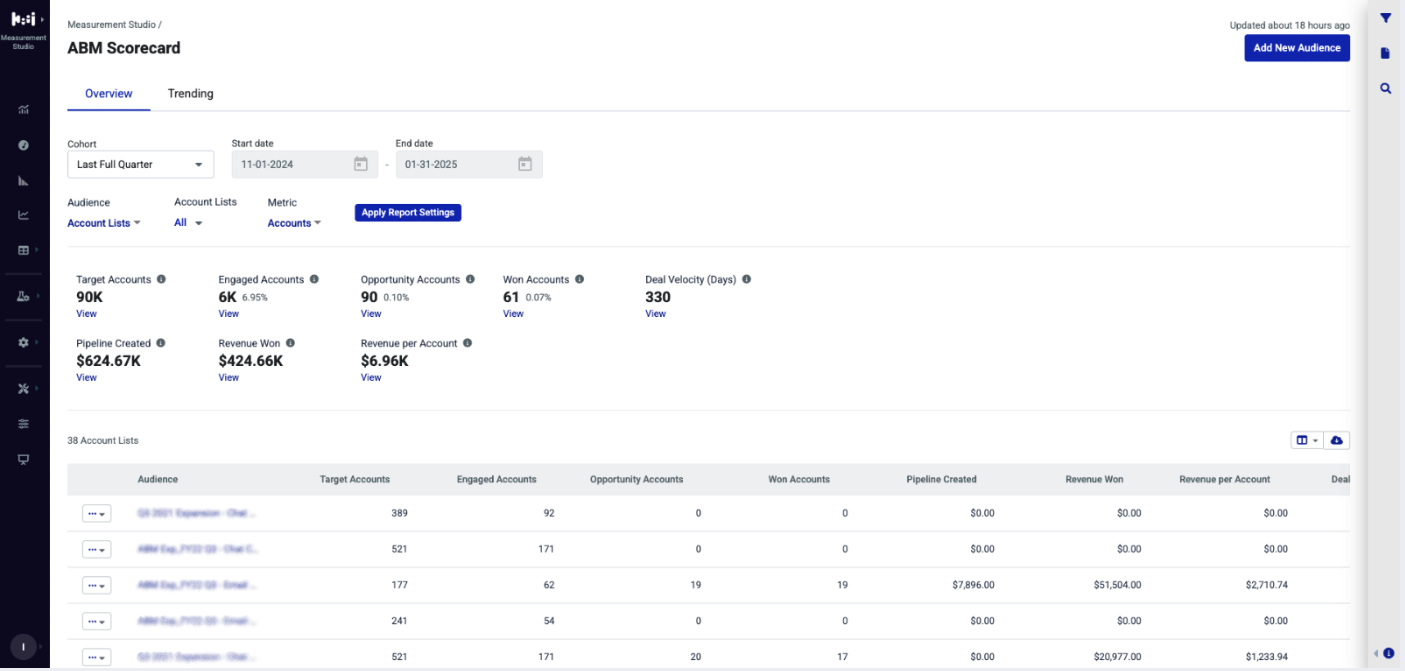Open the Start date calendar icon
1405x671 pixels.
point(361,164)
